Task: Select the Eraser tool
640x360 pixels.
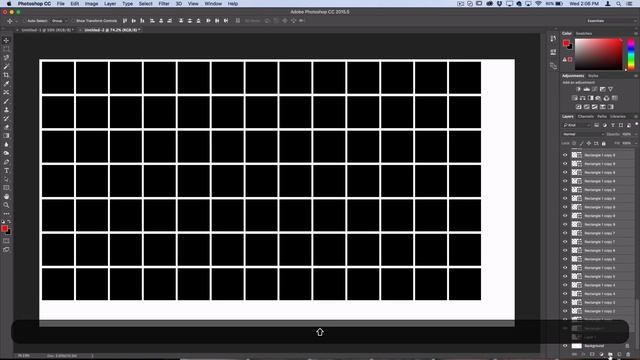Action: pos(6,127)
